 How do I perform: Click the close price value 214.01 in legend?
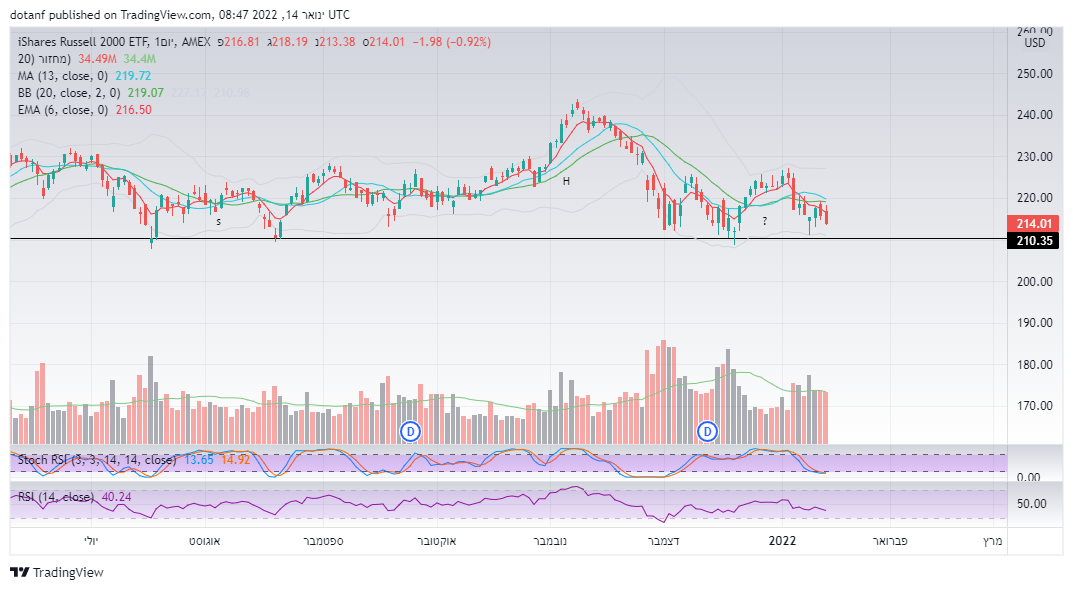click(387, 42)
